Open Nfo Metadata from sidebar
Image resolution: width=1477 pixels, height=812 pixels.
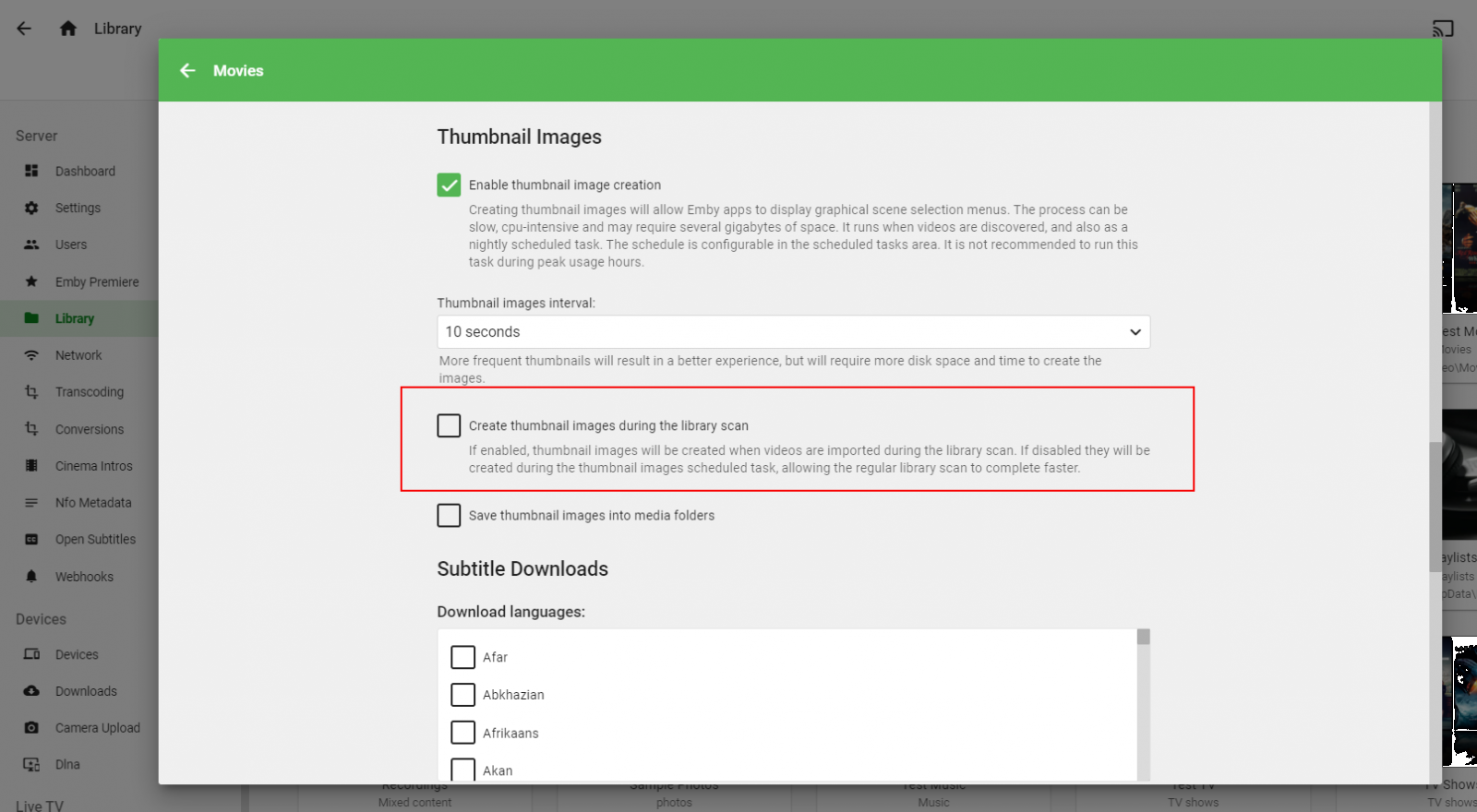pyautogui.click(x=93, y=503)
